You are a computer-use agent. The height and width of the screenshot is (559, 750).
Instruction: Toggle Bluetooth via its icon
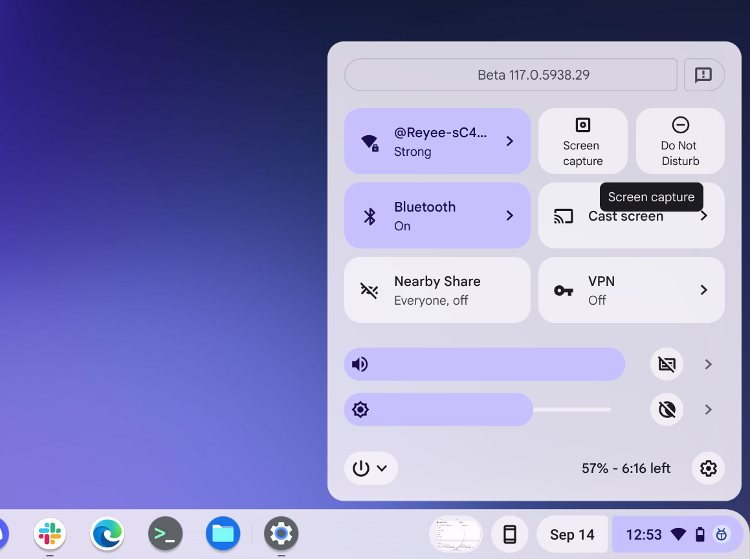coord(370,216)
